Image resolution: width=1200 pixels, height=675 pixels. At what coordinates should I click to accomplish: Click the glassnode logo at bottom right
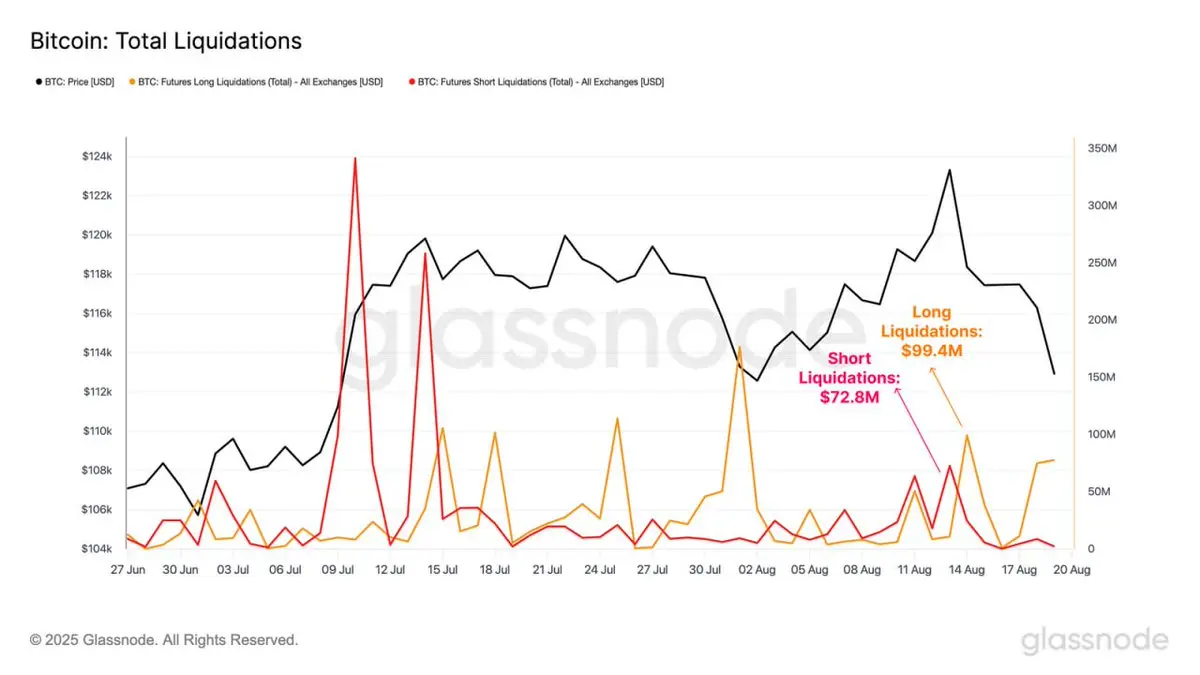[x=1094, y=640]
